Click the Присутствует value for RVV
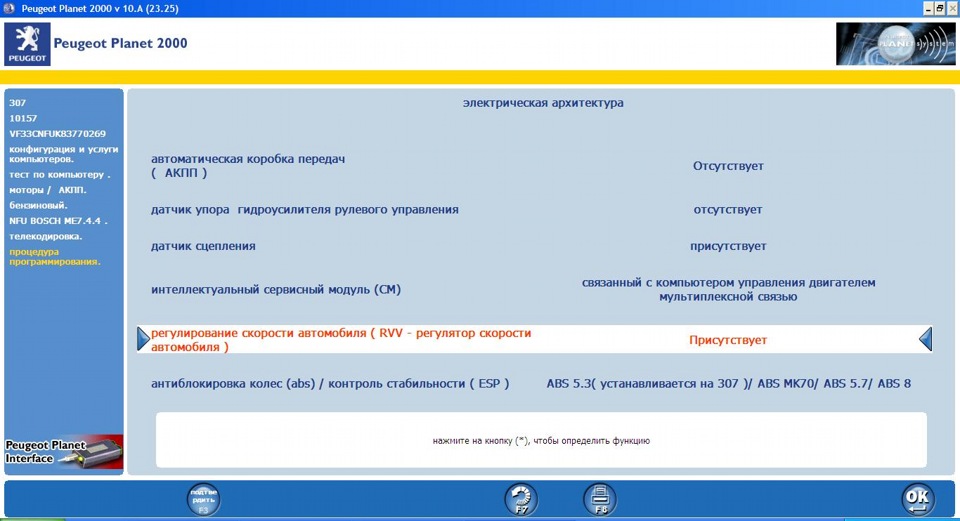Image resolution: width=960 pixels, height=521 pixels. tap(728, 340)
